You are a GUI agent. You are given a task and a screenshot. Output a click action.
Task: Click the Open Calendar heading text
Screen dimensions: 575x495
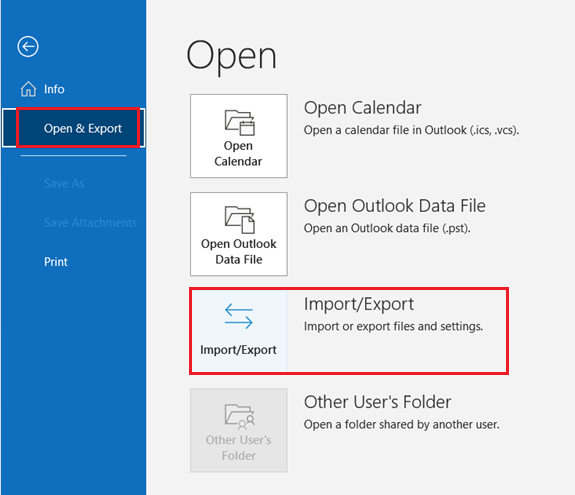[x=362, y=108]
